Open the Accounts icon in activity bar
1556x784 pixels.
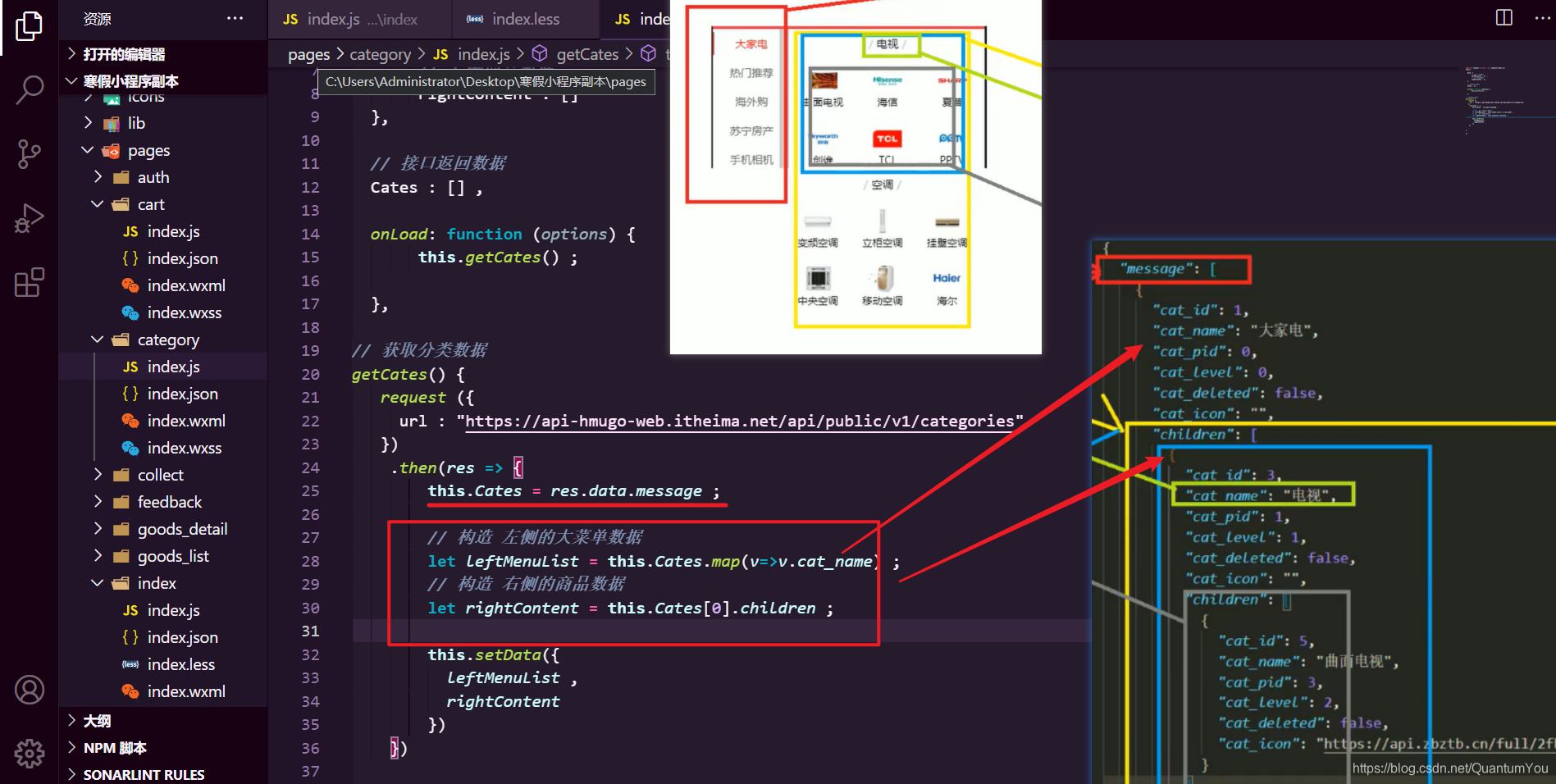(29, 690)
